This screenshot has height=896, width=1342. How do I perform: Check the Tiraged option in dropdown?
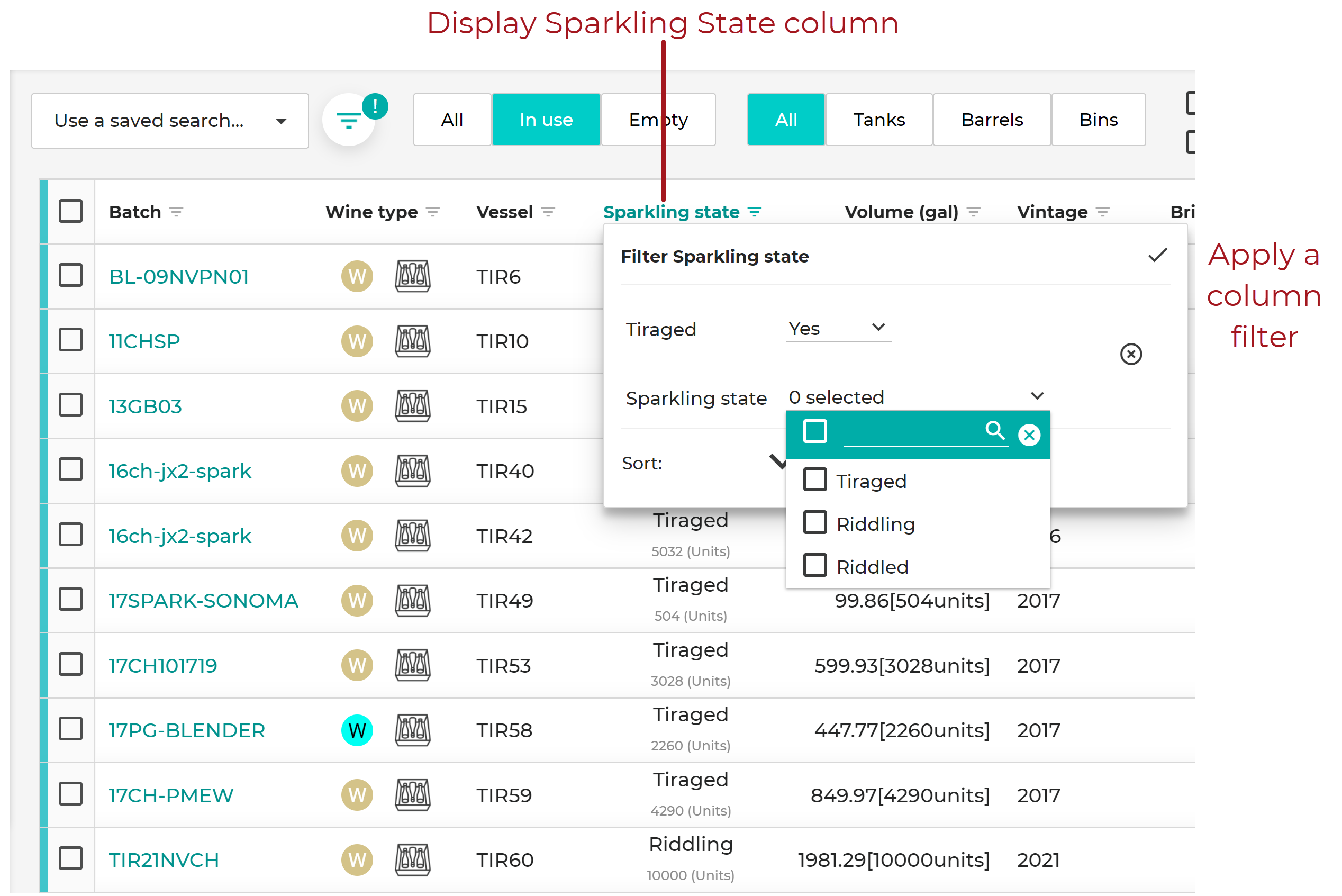tap(815, 480)
